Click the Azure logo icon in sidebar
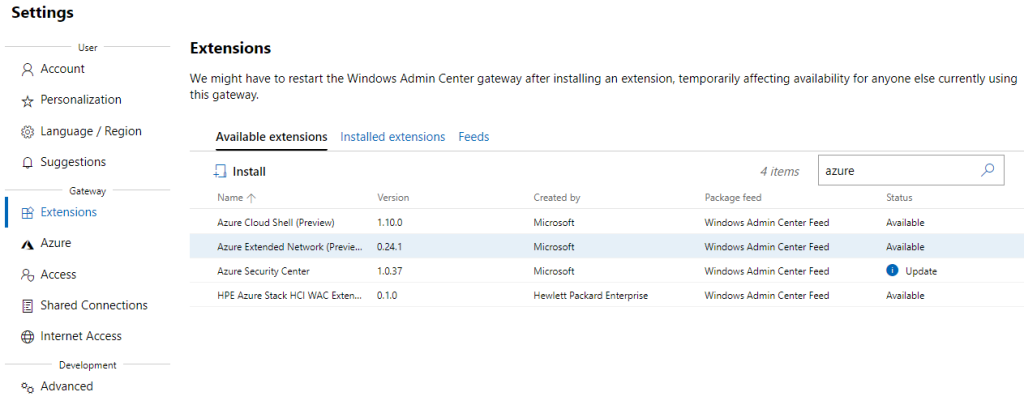This screenshot has height=409, width=1024. [x=27, y=244]
